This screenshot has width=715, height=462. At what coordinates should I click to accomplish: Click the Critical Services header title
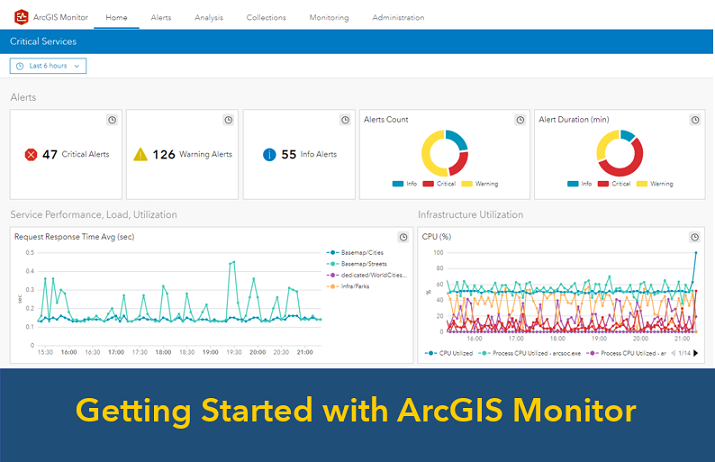[43, 42]
